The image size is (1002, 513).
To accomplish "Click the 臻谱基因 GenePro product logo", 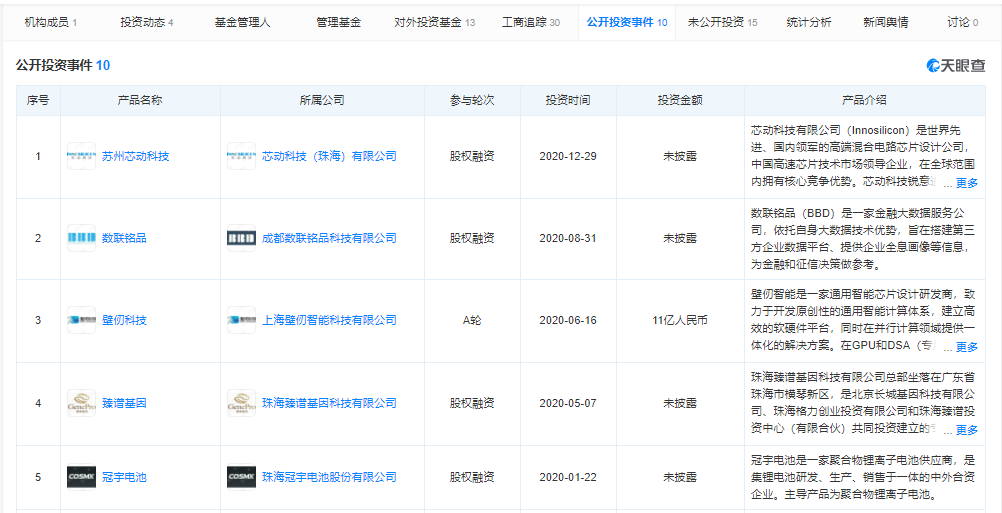I will coord(81,403).
